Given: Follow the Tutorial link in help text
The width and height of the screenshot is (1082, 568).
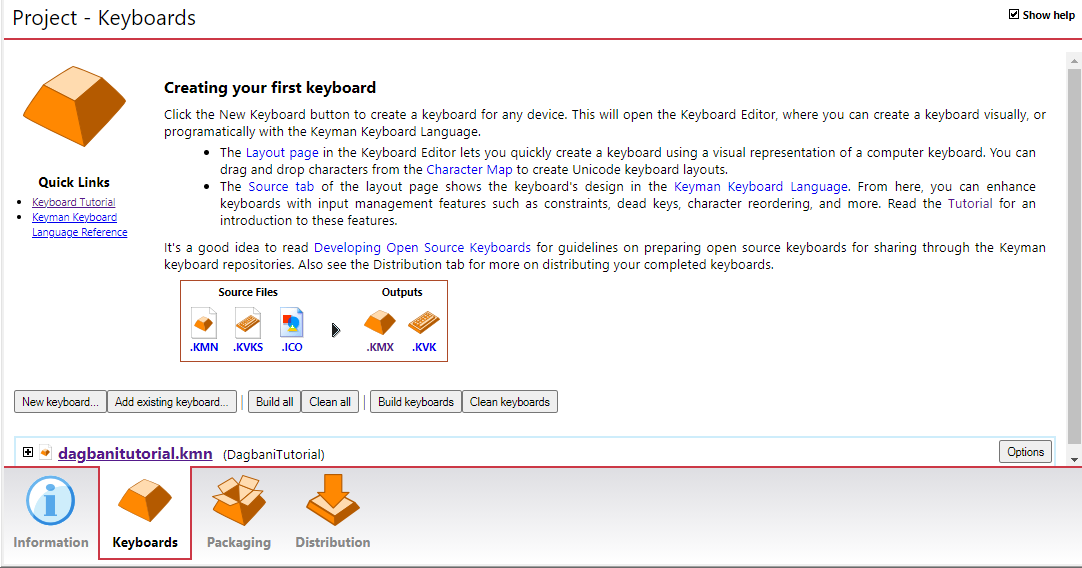Looking at the screenshot, I should [970, 204].
